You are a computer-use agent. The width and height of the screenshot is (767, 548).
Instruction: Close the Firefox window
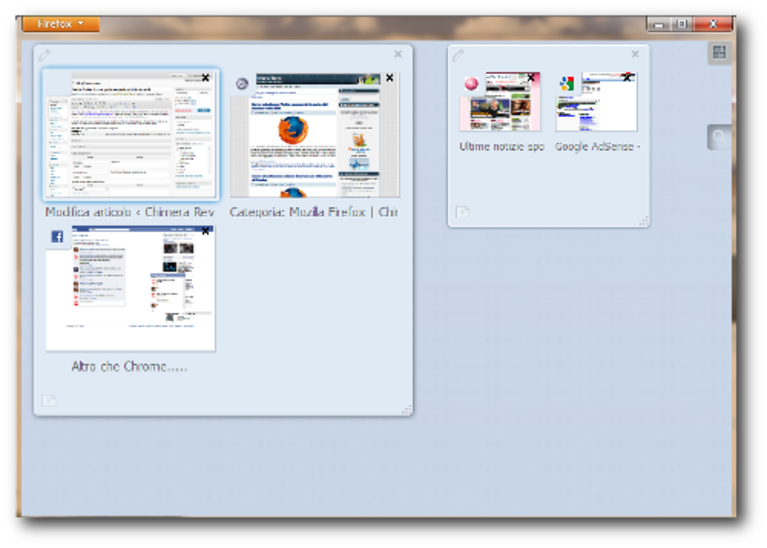[713, 24]
